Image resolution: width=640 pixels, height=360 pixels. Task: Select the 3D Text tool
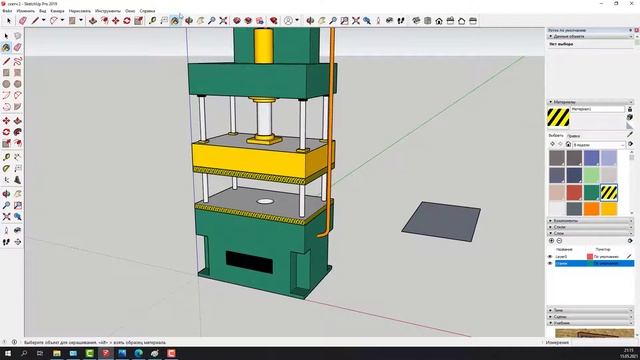[18, 180]
